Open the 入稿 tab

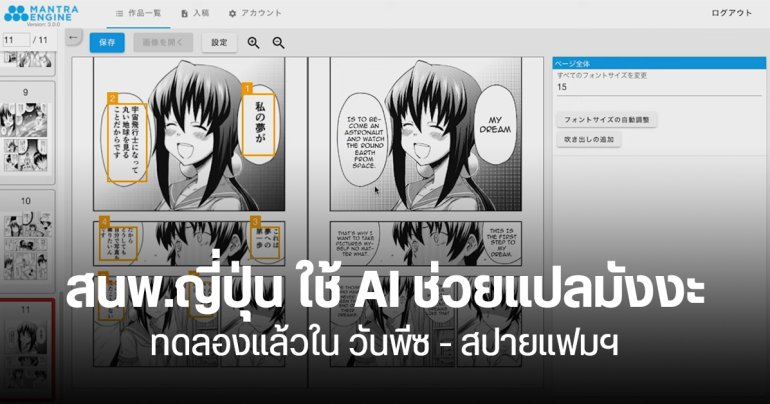[x=195, y=14]
